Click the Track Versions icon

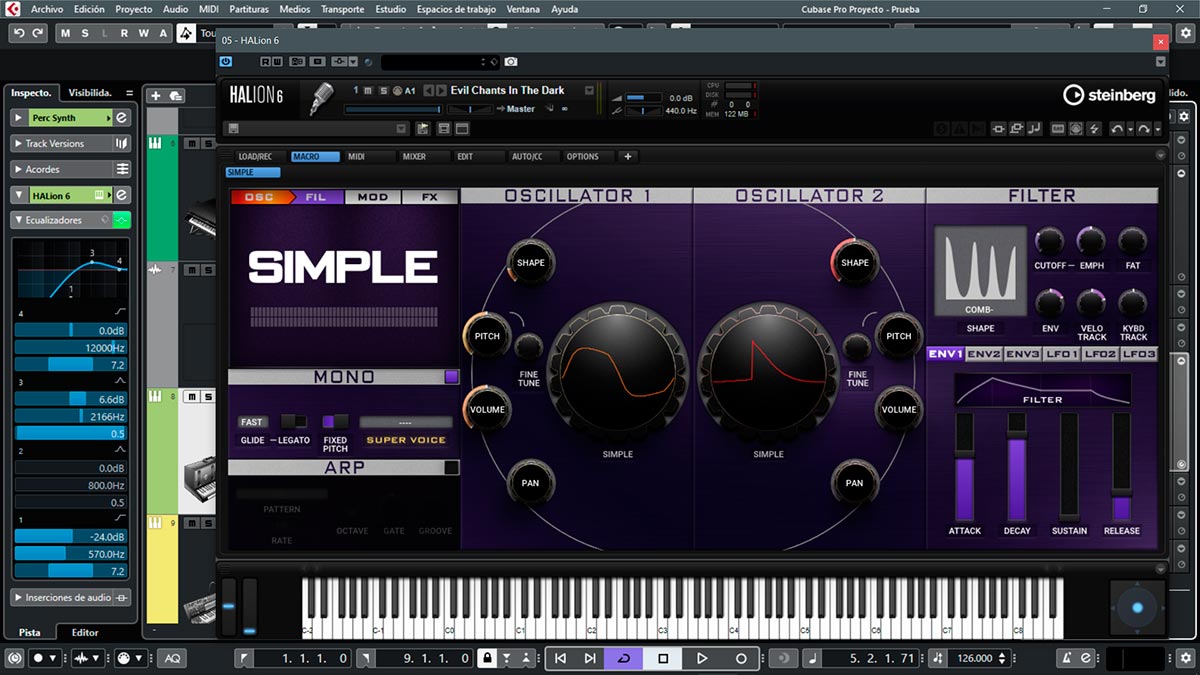click(x=122, y=144)
